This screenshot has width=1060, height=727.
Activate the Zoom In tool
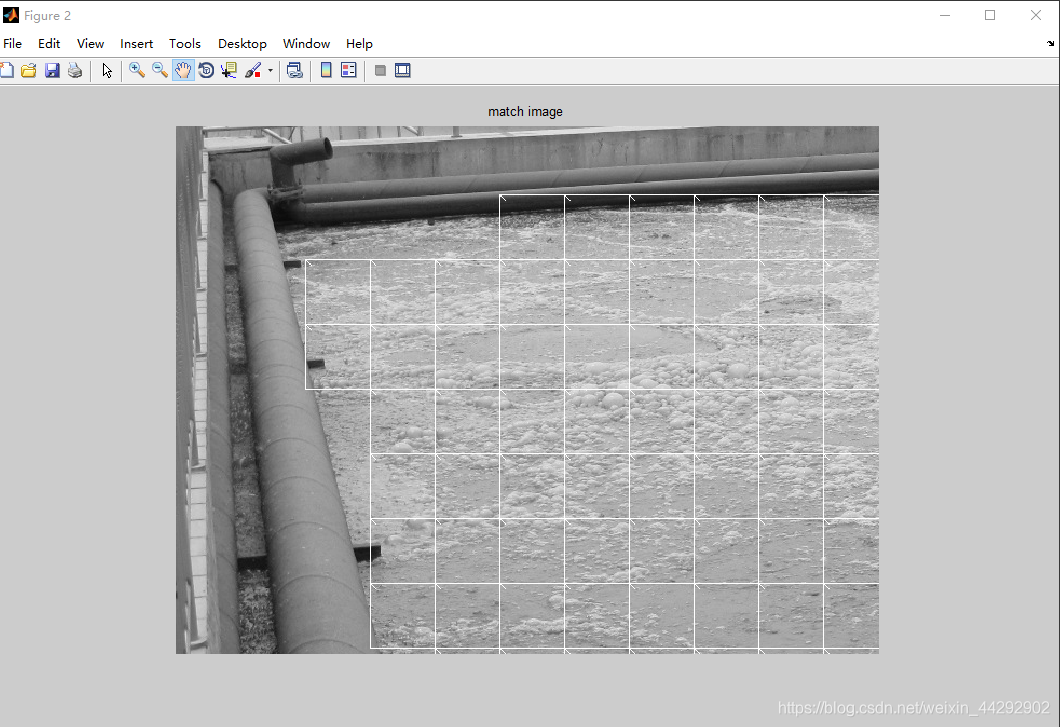click(137, 70)
